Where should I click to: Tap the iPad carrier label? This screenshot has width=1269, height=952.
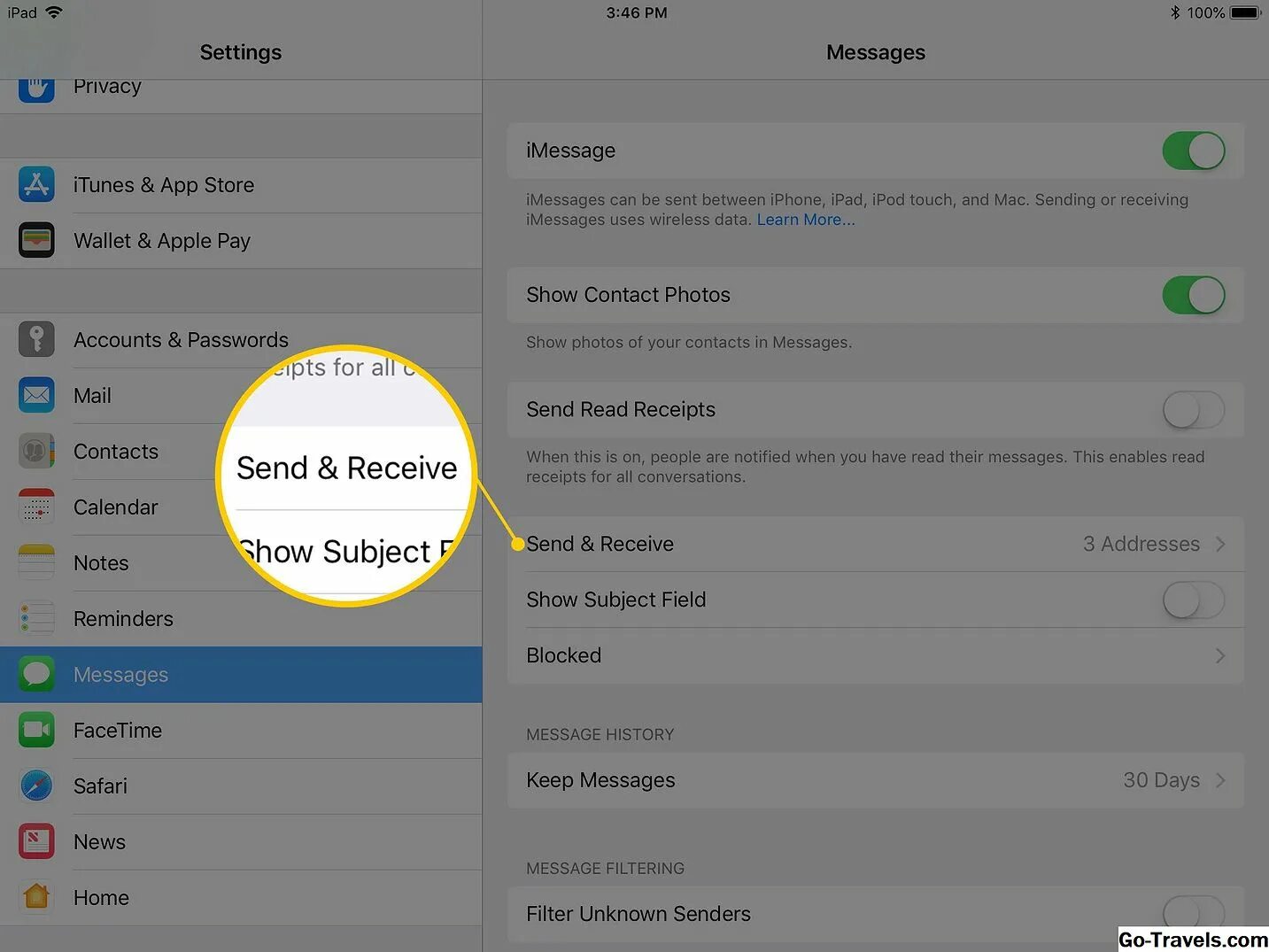(22, 12)
